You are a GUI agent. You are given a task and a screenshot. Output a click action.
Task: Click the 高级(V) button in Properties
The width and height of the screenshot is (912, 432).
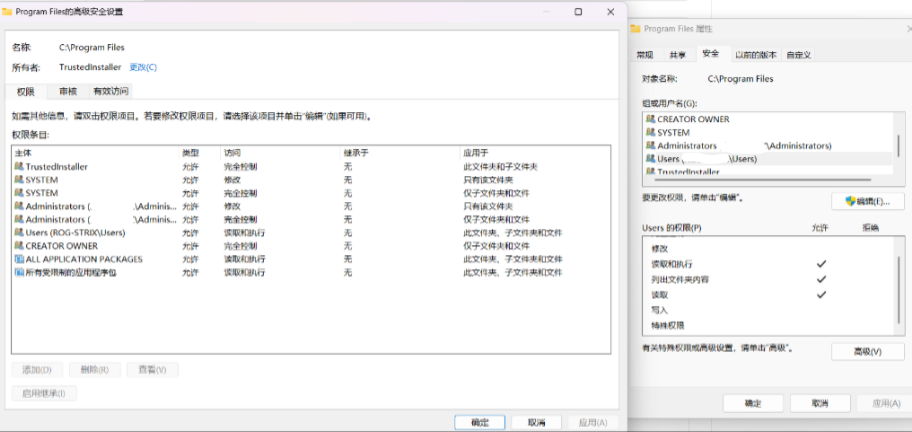868,352
